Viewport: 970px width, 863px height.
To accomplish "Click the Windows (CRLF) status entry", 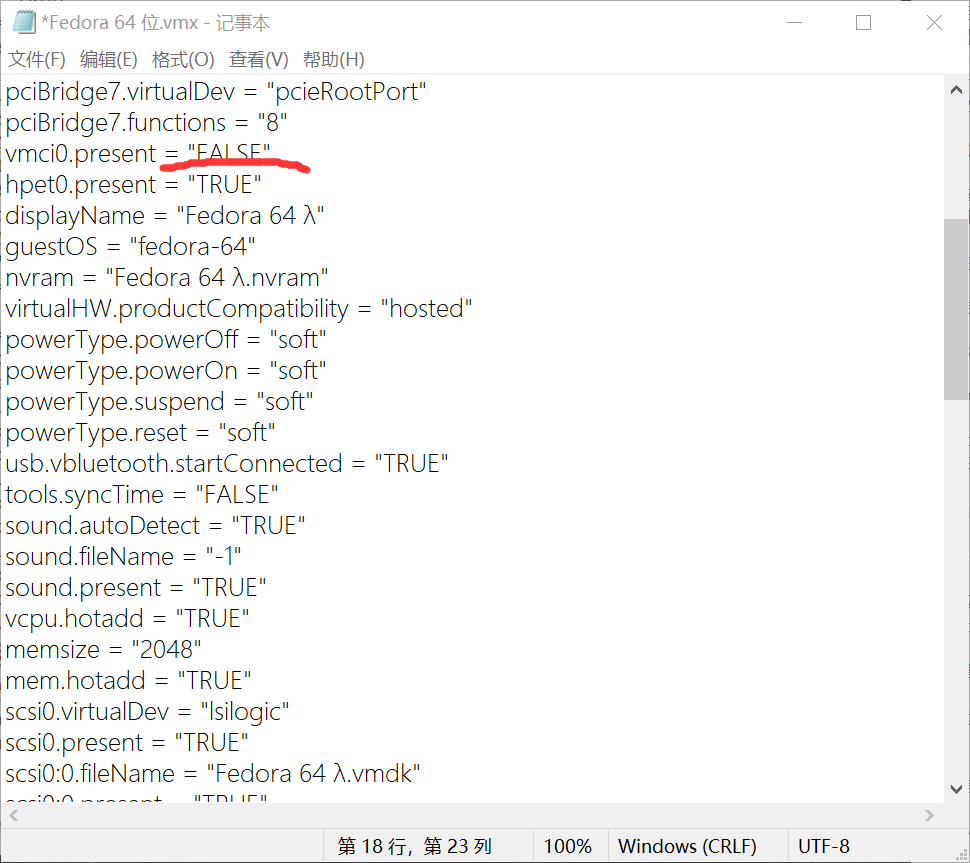I will pos(687,846).
